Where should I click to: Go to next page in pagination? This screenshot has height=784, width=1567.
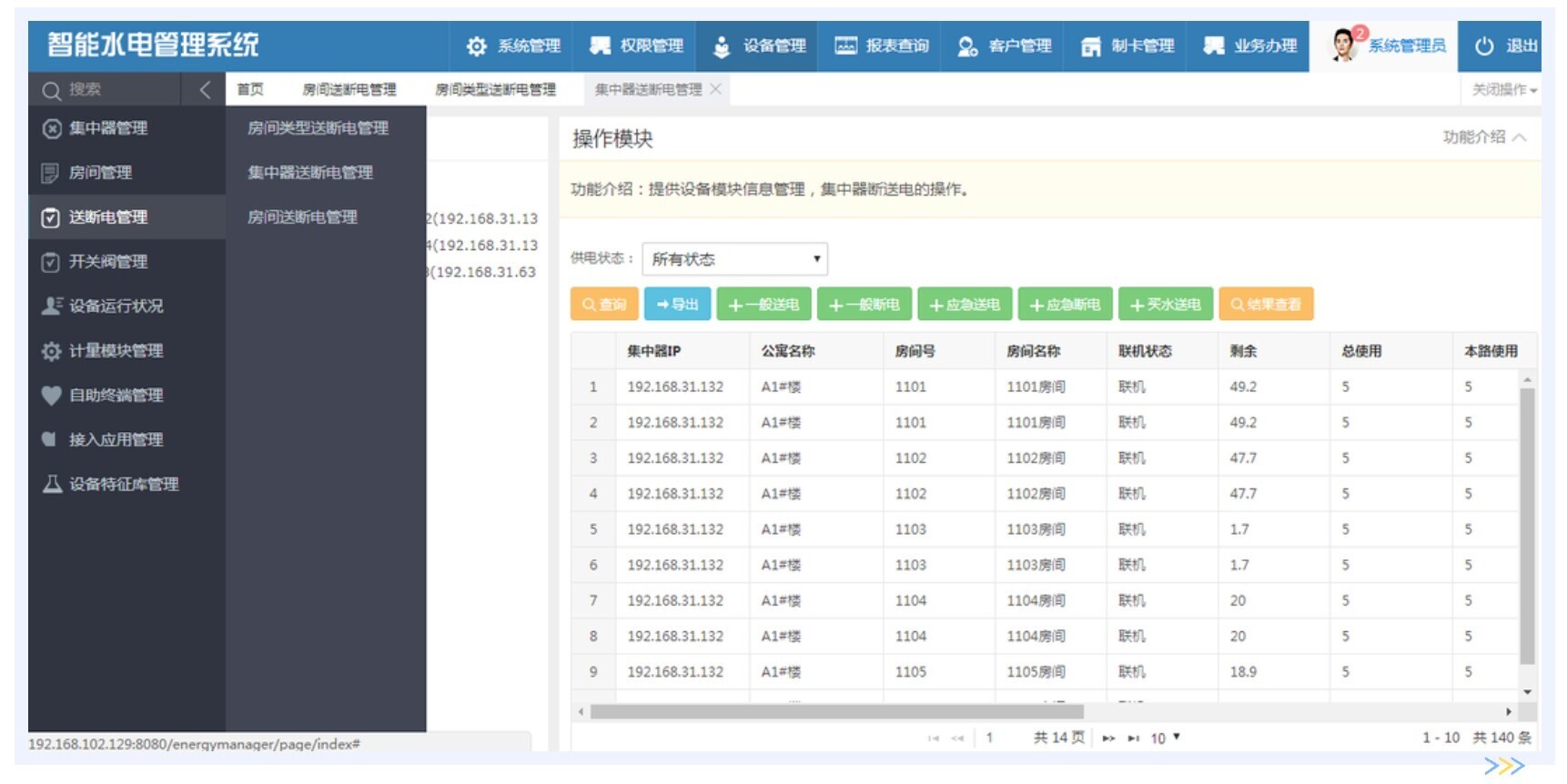pos(1108,738)
